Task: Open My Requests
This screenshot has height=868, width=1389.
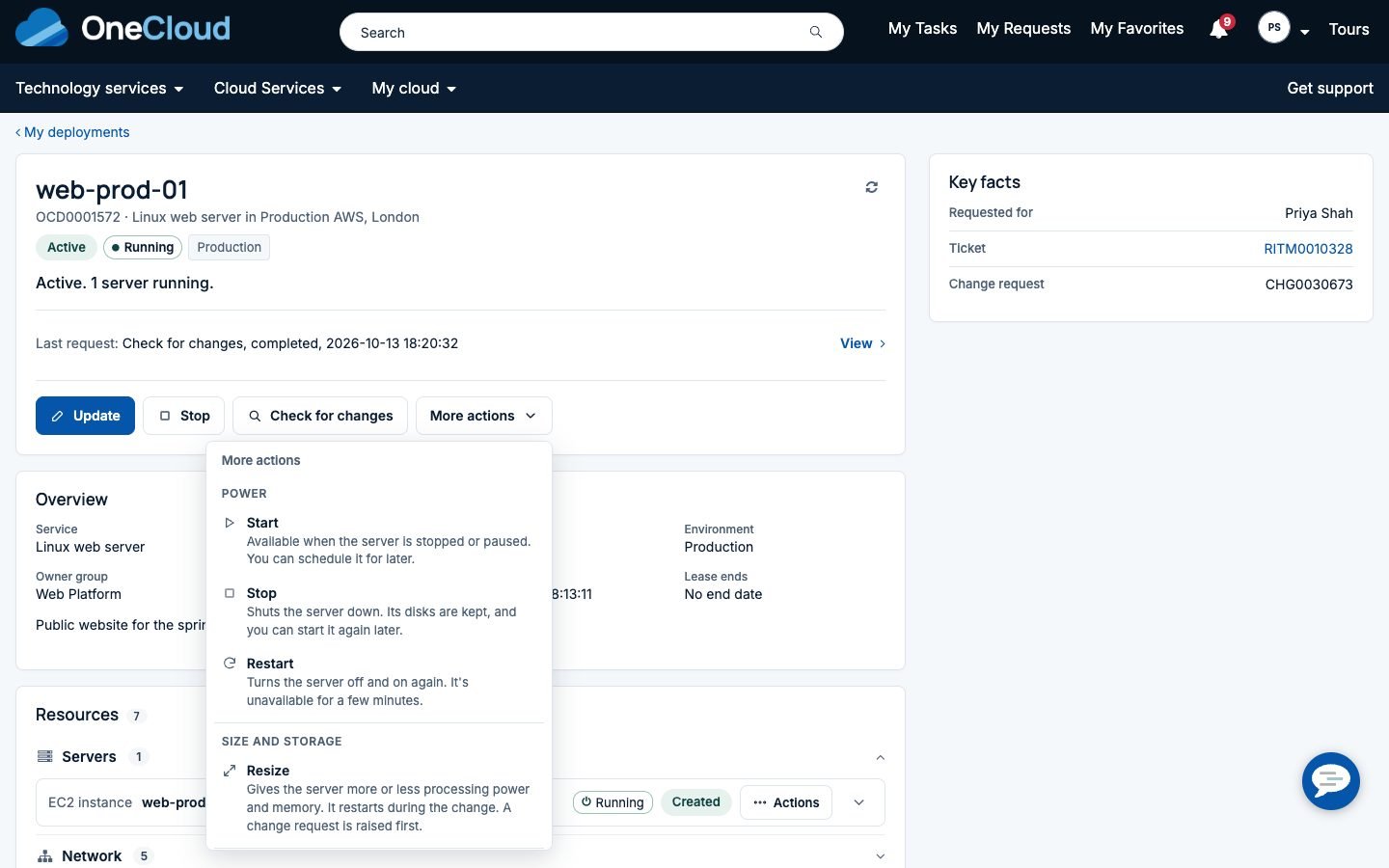Action: 1023,29
